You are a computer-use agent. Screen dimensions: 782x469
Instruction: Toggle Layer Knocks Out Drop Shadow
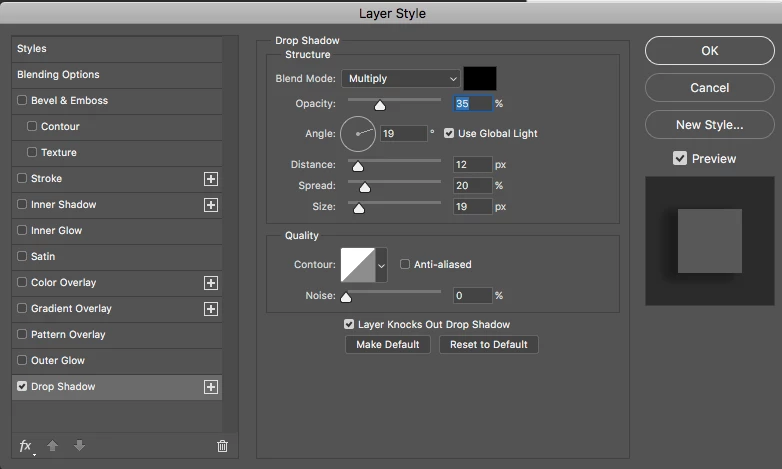click(x=349, y=324)
